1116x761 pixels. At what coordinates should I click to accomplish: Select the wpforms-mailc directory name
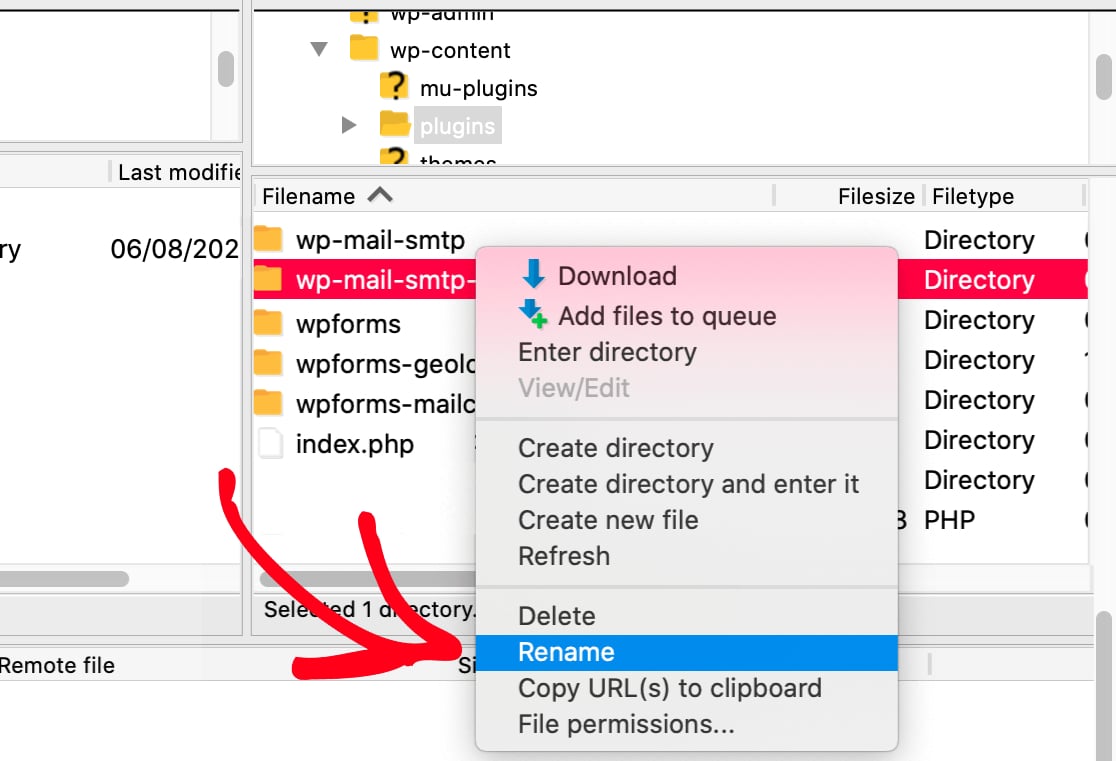pyautogui.click(x=386, y=404)
